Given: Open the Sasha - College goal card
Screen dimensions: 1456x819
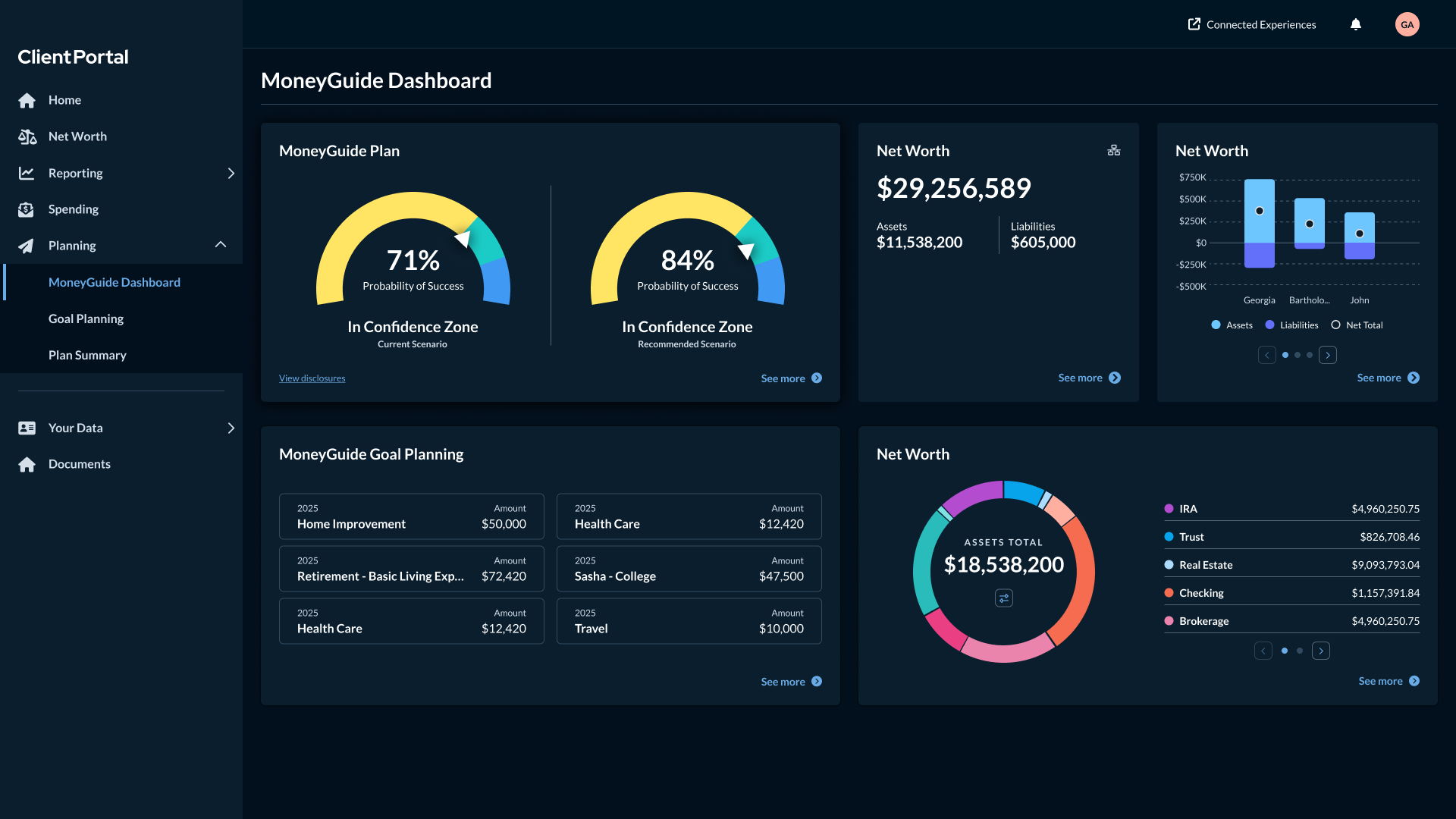Looking at the screenshot, I should tap(689, 569).
